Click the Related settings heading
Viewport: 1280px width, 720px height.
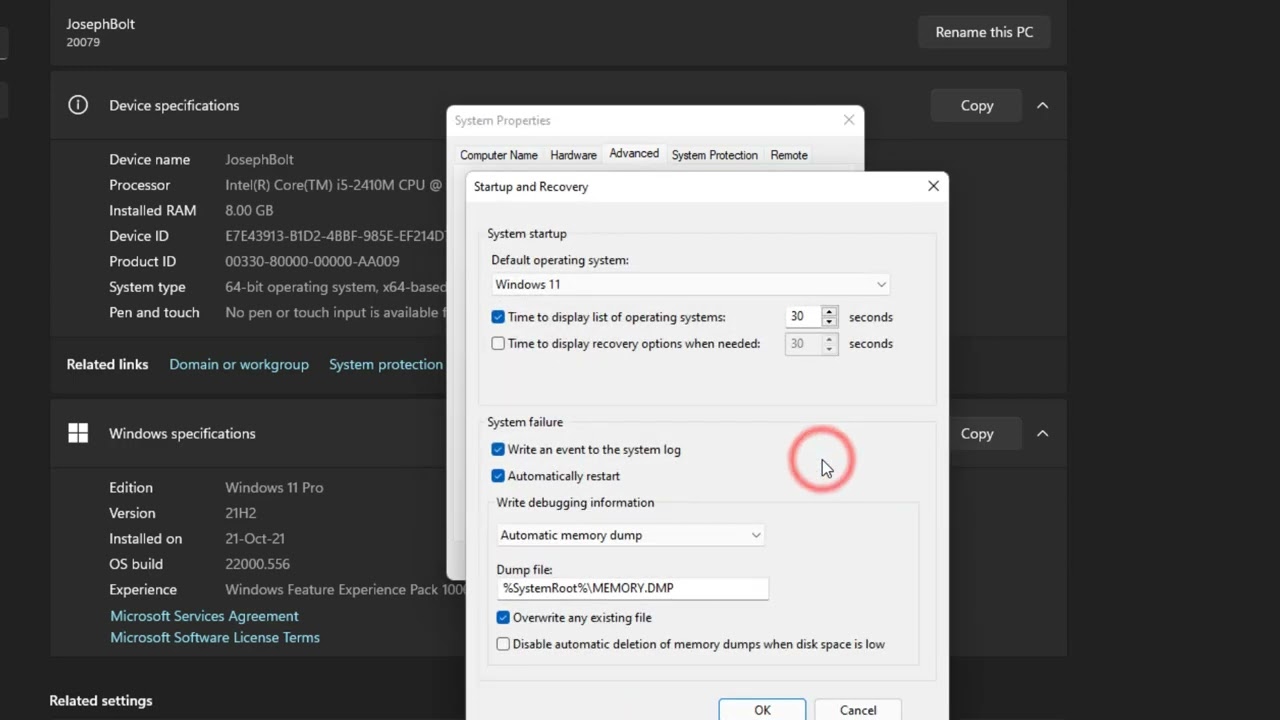click(101, 701)
